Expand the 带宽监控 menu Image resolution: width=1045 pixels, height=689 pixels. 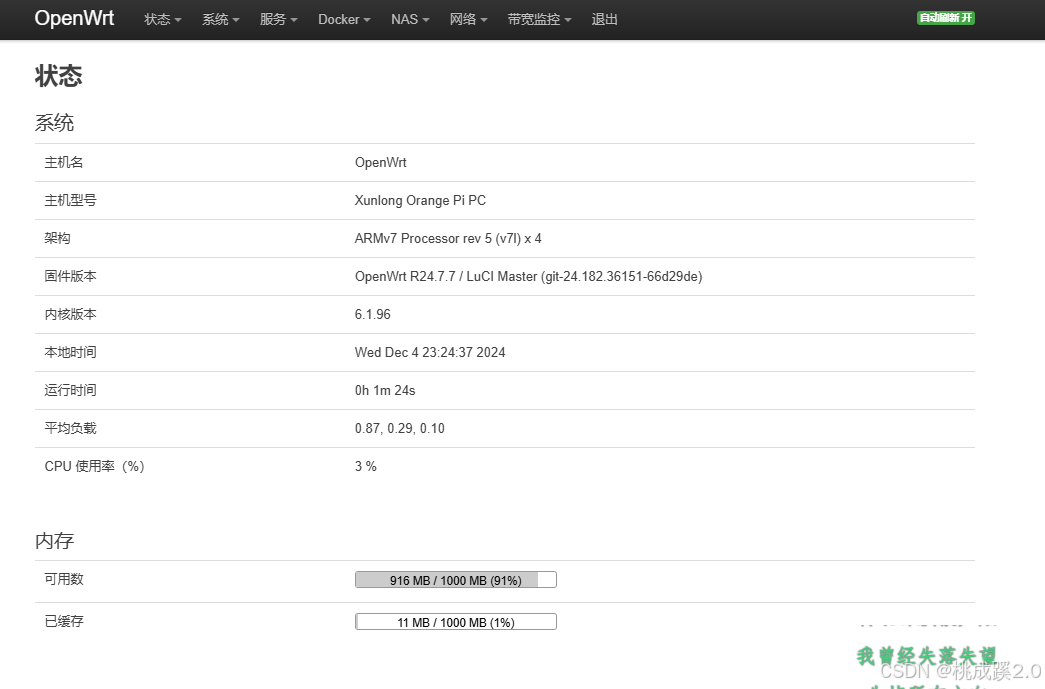tap(539, 19)
